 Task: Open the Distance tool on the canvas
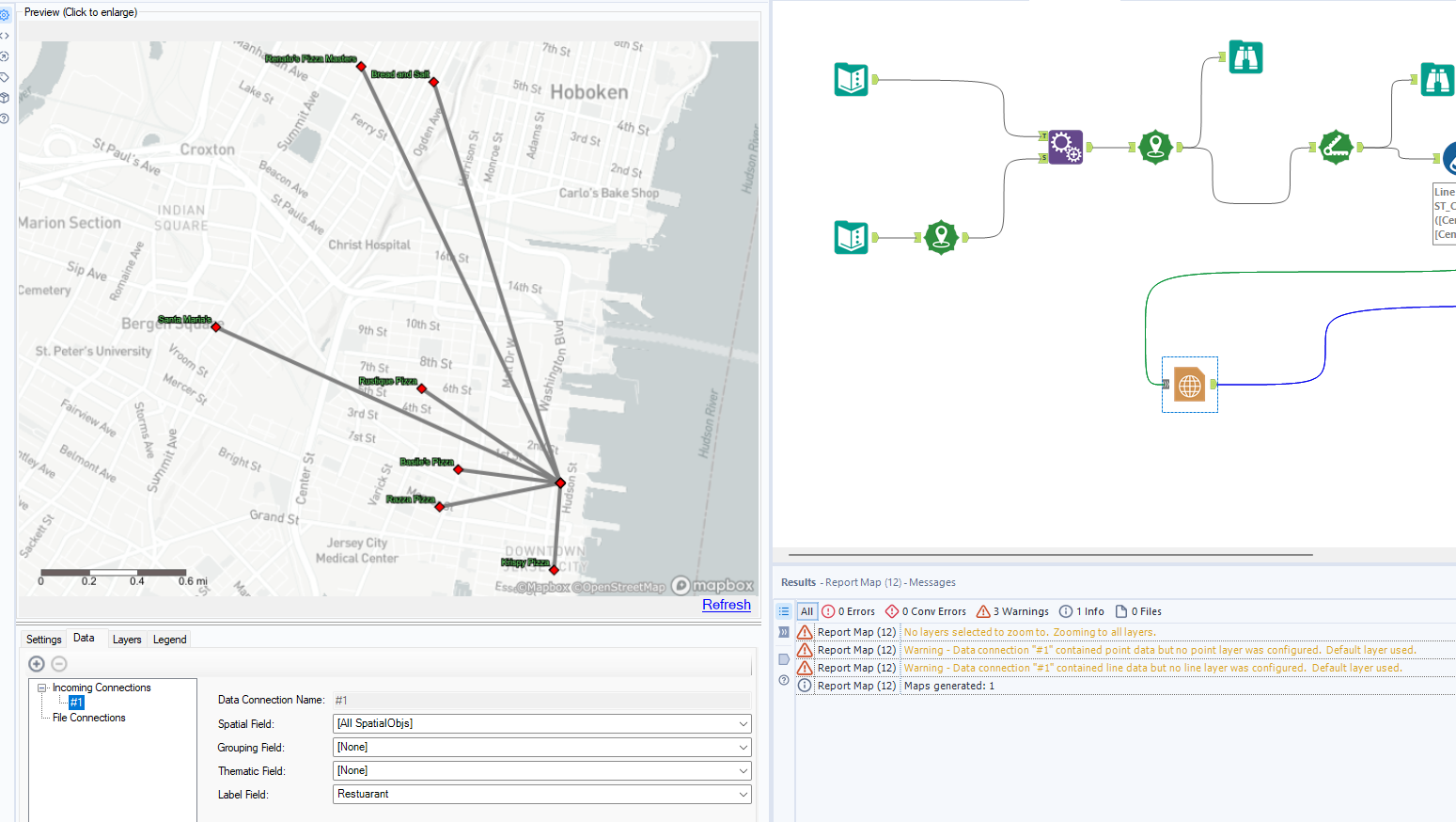point(1336,149)
